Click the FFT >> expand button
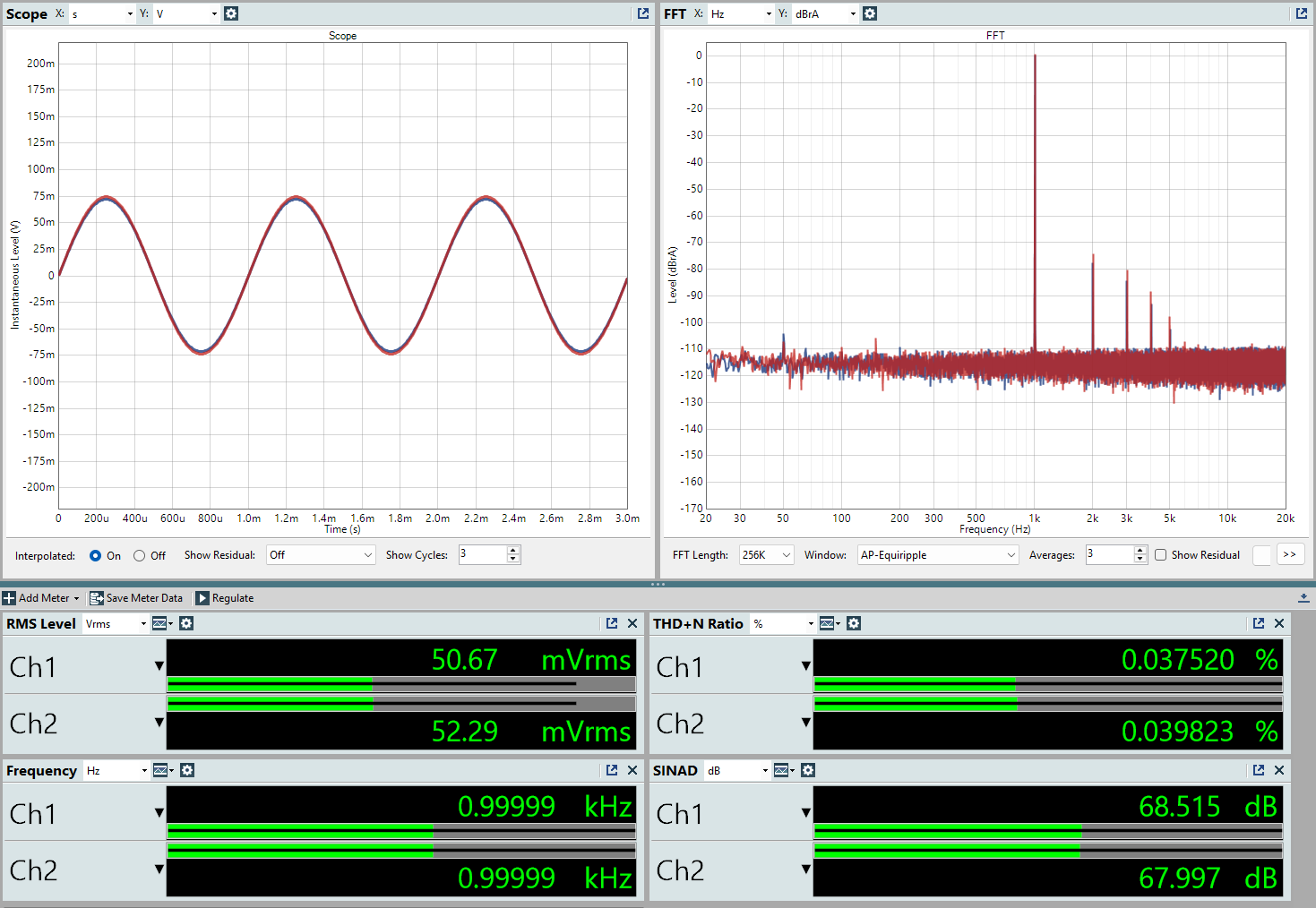The image size is (1316, 908). coord(1289,555)
